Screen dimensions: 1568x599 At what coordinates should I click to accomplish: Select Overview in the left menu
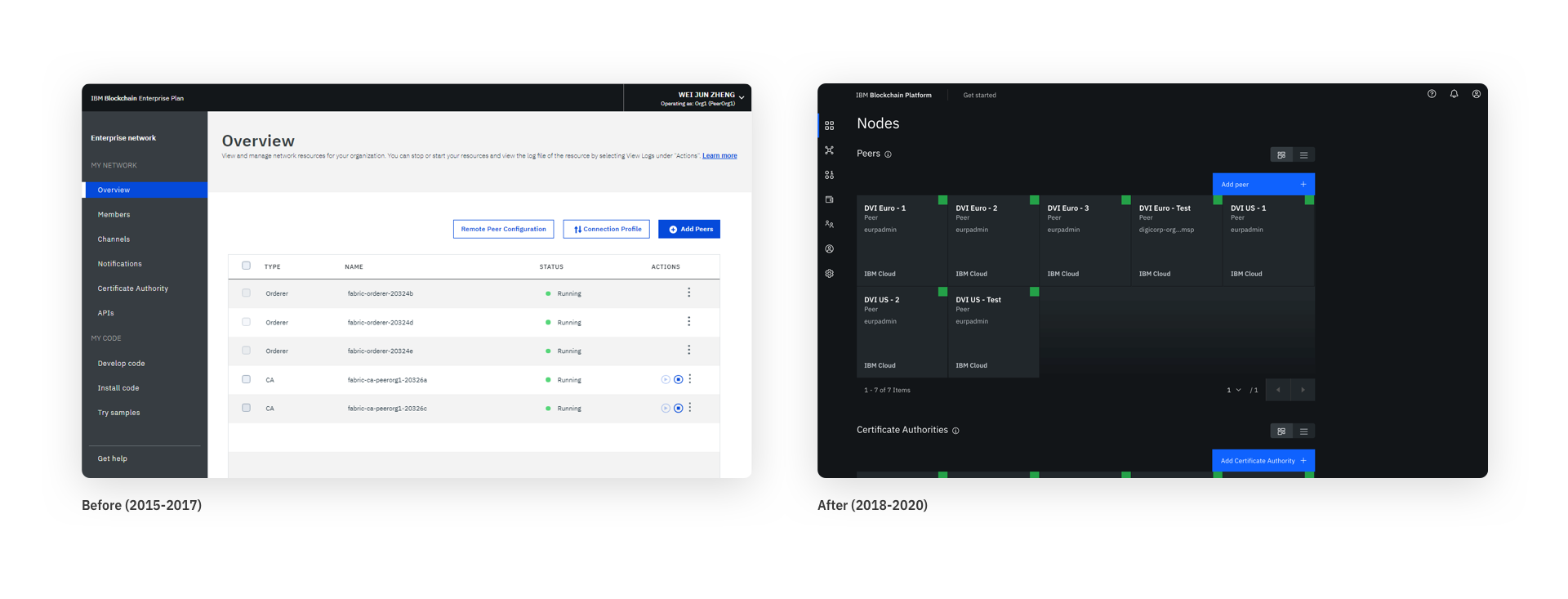point(145,190)
